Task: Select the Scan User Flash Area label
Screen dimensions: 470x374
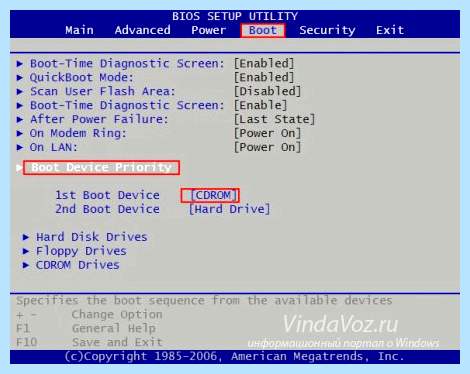Action: pyautogui.click(x=103, y=91)
